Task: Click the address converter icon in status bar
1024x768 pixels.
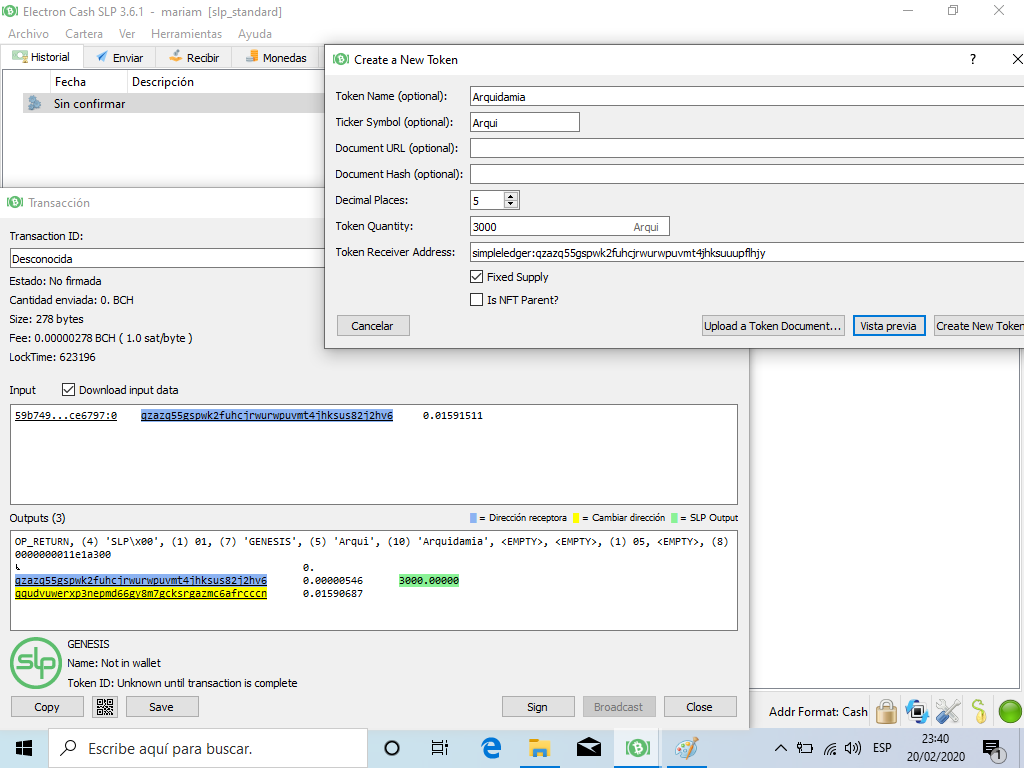Action: click(x=917, y=711)
